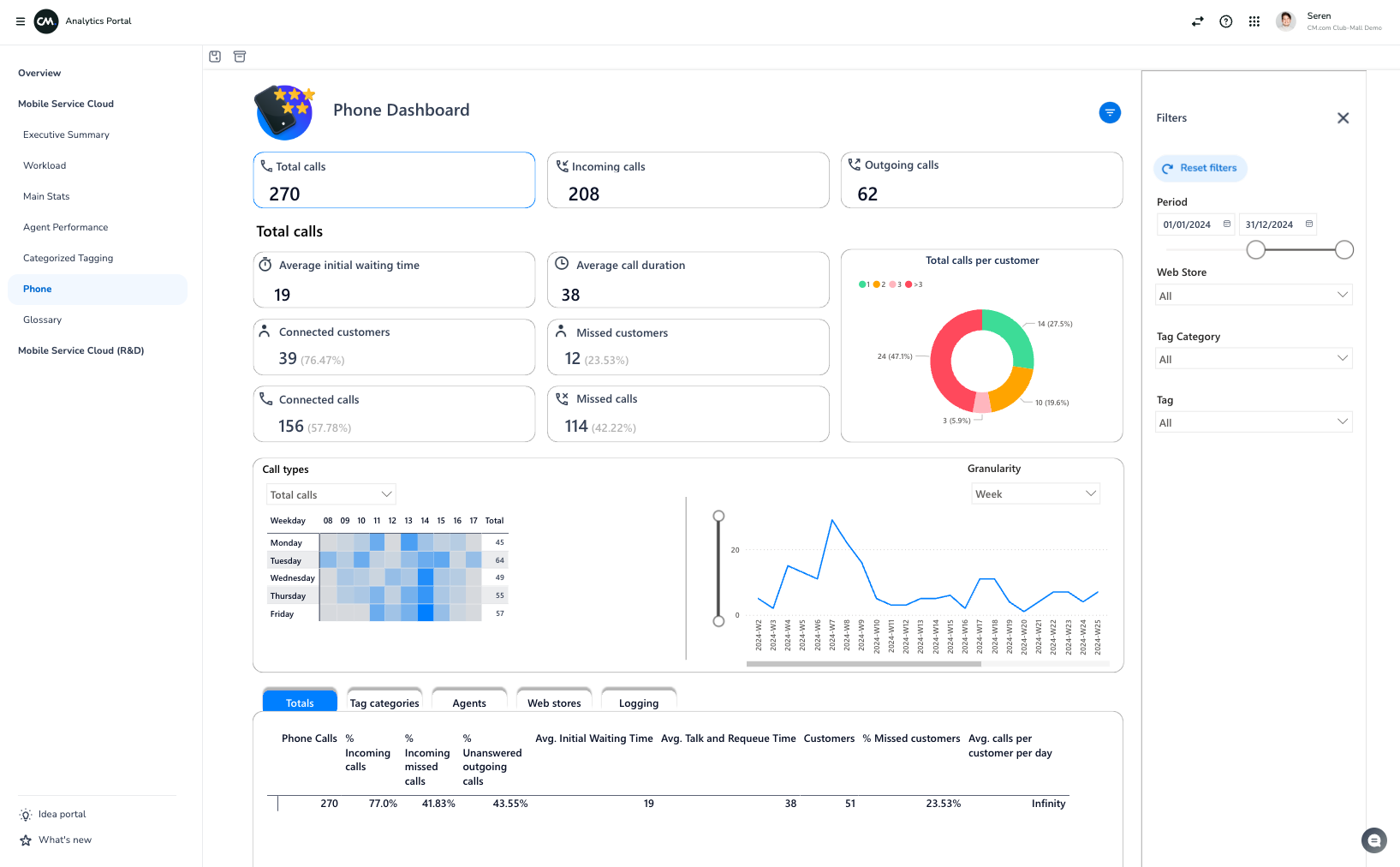Click the save dashboard icon
The width and height of the screenshot is (1400, 867).
tap(215, 57)
